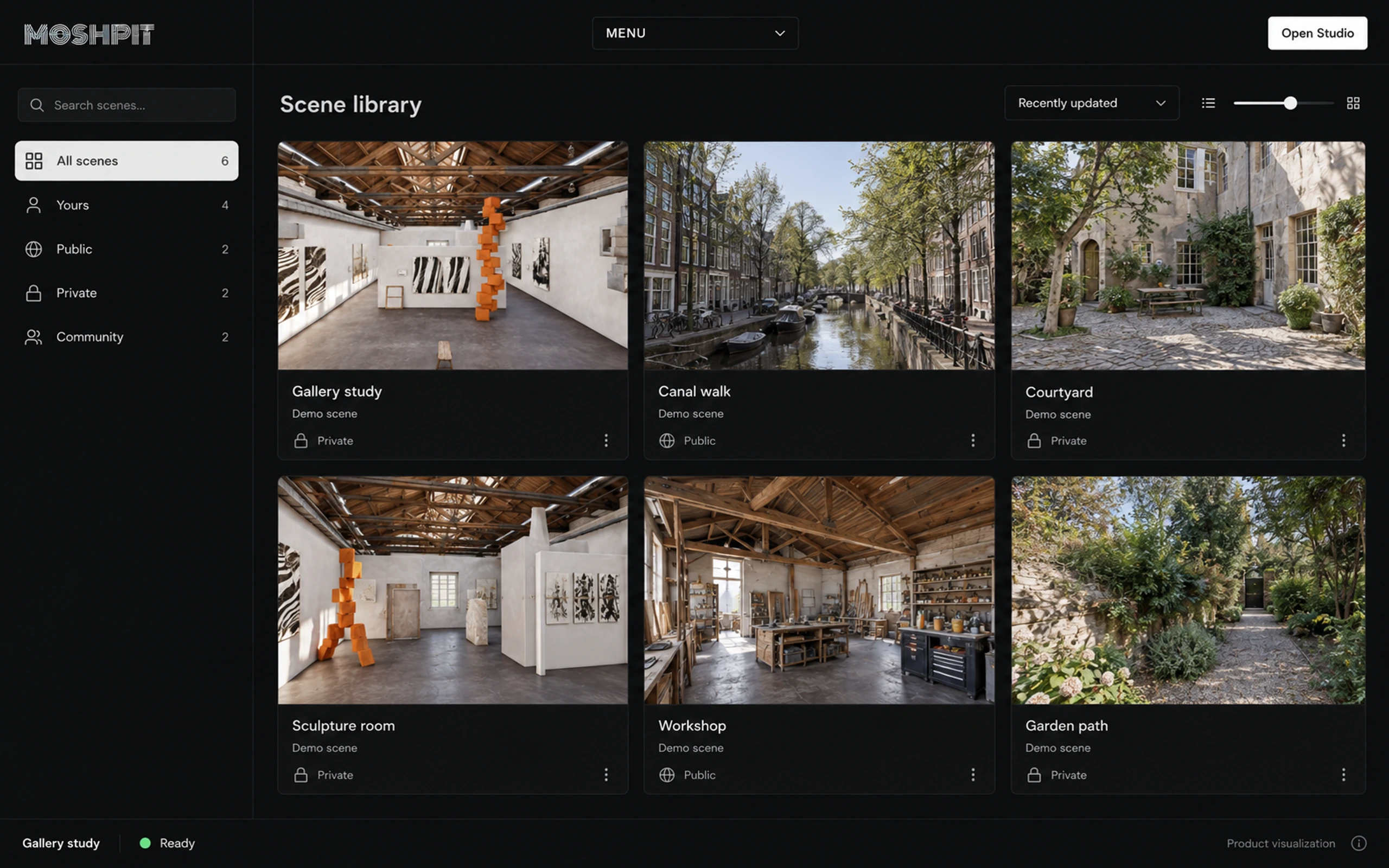Click lock icon on Courtyard card
Image resolution: width=1389 pixels, height=868 pixels.
(1034, 441)
